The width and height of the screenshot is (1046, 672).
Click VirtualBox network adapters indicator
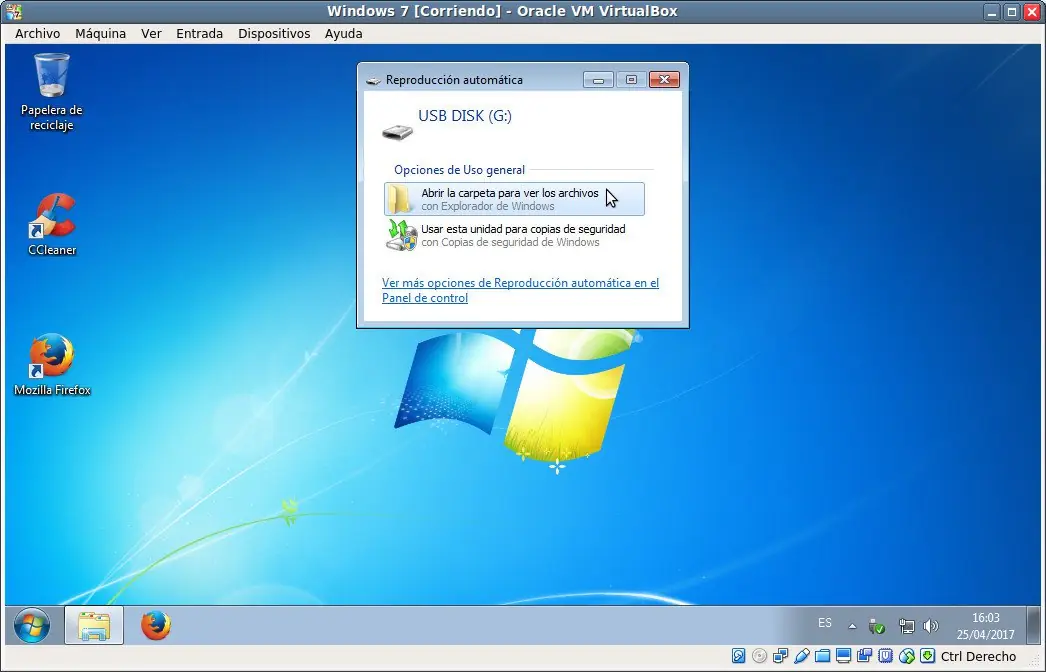[x=780, y=656]
